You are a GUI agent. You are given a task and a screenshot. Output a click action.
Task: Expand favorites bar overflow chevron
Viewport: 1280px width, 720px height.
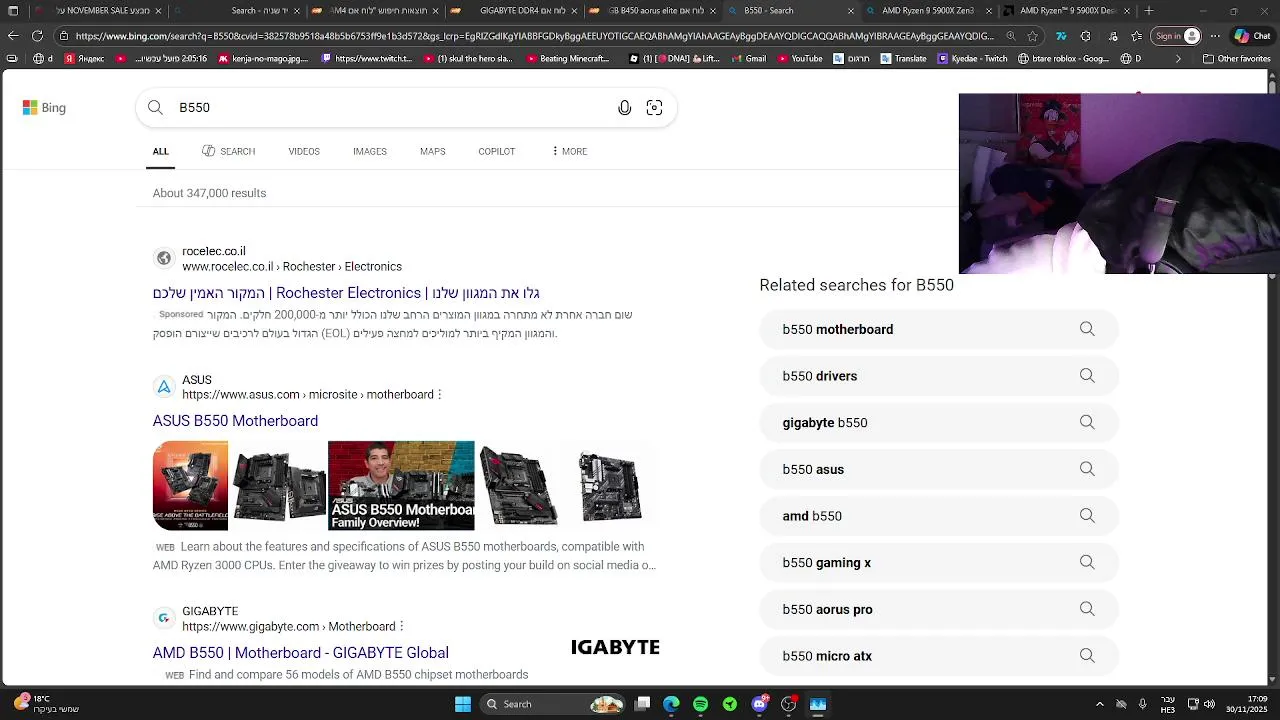pyautogui.click(x=1177, y=59)
